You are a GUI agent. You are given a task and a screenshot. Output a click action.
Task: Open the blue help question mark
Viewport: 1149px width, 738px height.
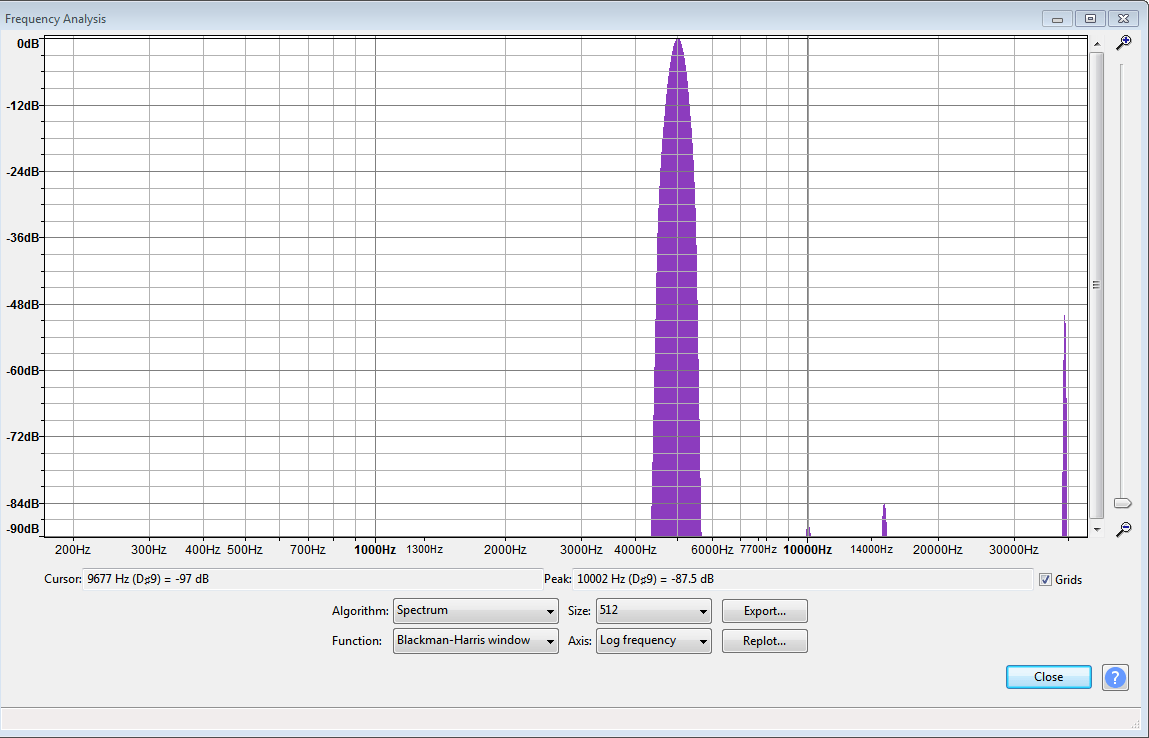pos(1115,677)
